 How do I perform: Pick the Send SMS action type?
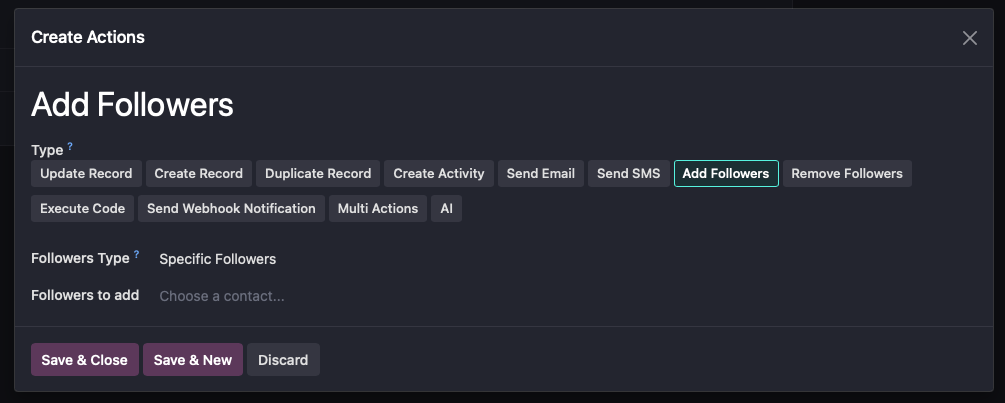pyautogui.click(x=628, y=174)
